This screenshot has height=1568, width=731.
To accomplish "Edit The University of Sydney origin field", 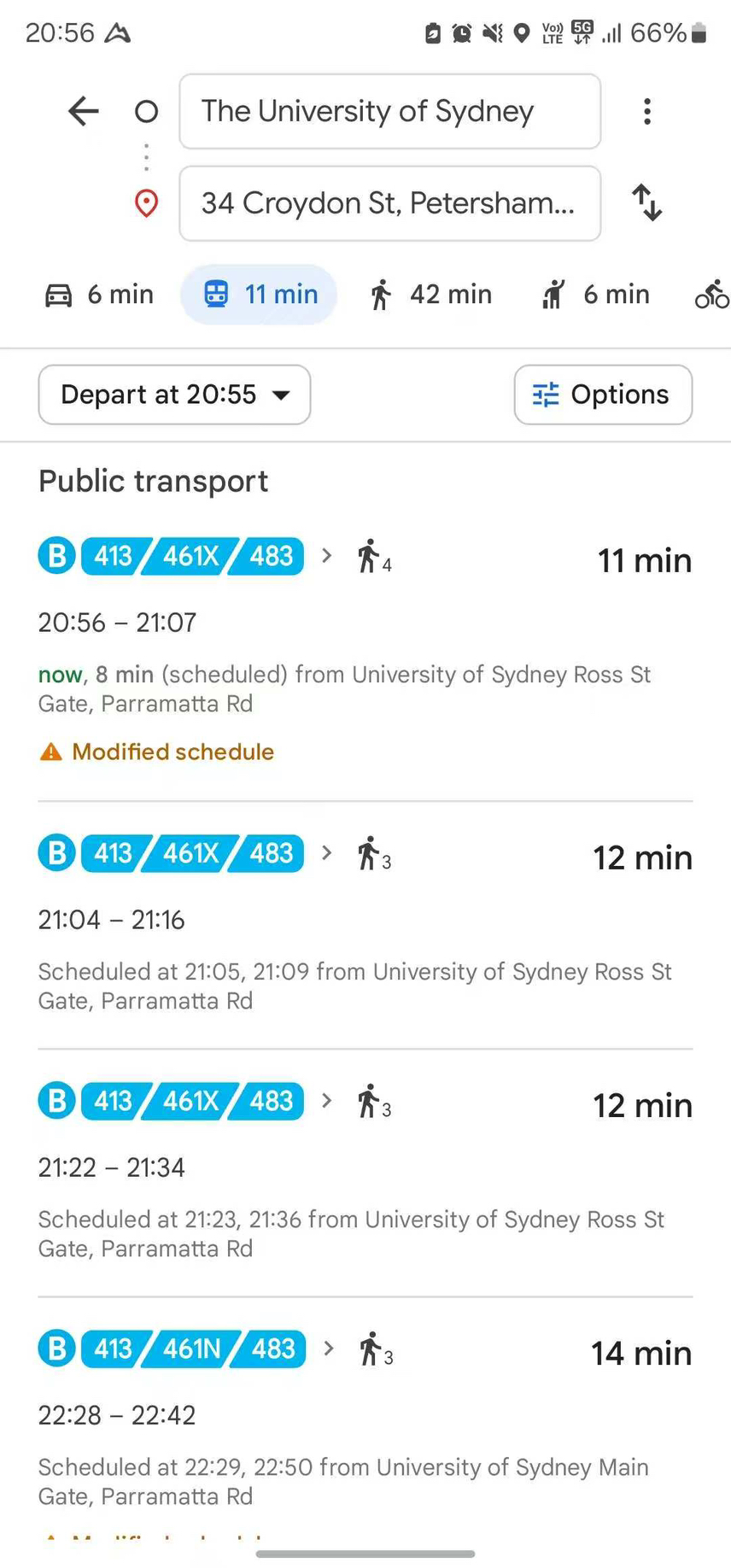I will 390,111.
